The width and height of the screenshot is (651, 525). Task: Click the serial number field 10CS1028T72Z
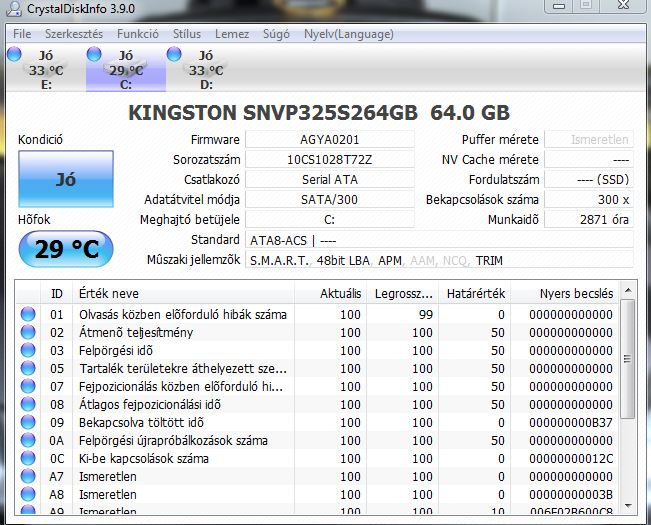click(330, 159)
